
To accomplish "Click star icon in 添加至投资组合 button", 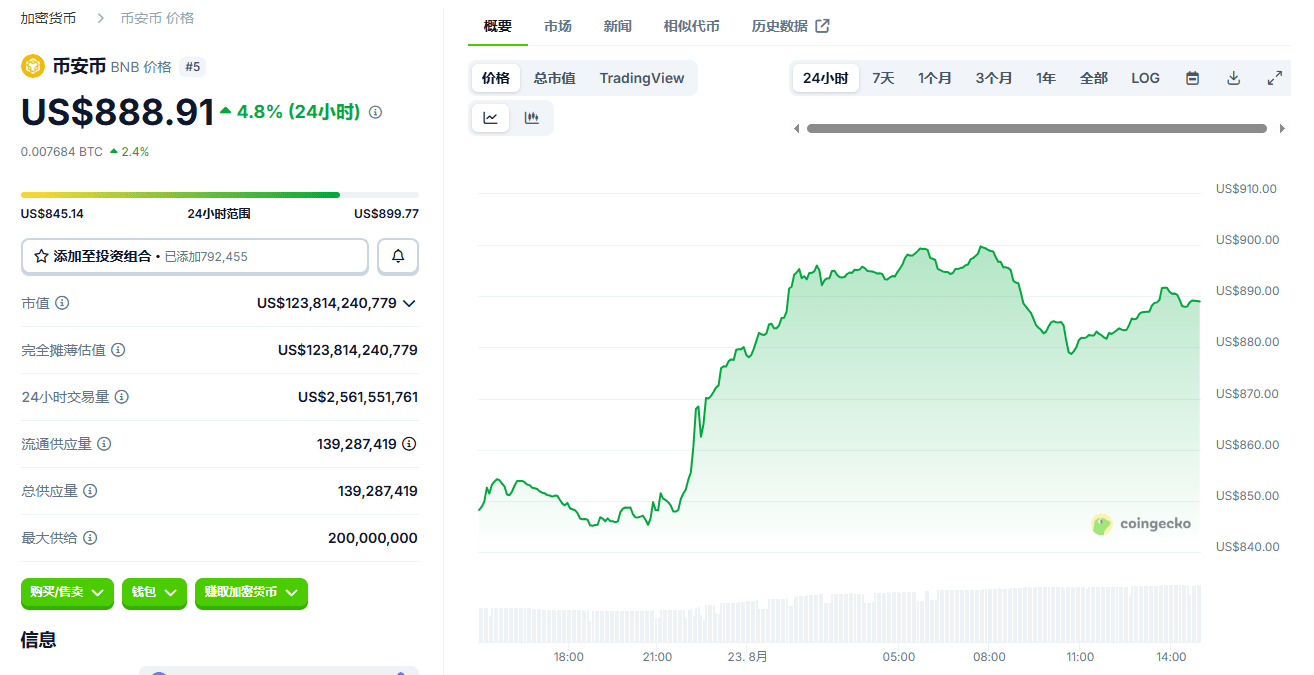I will tap(41, 257).
